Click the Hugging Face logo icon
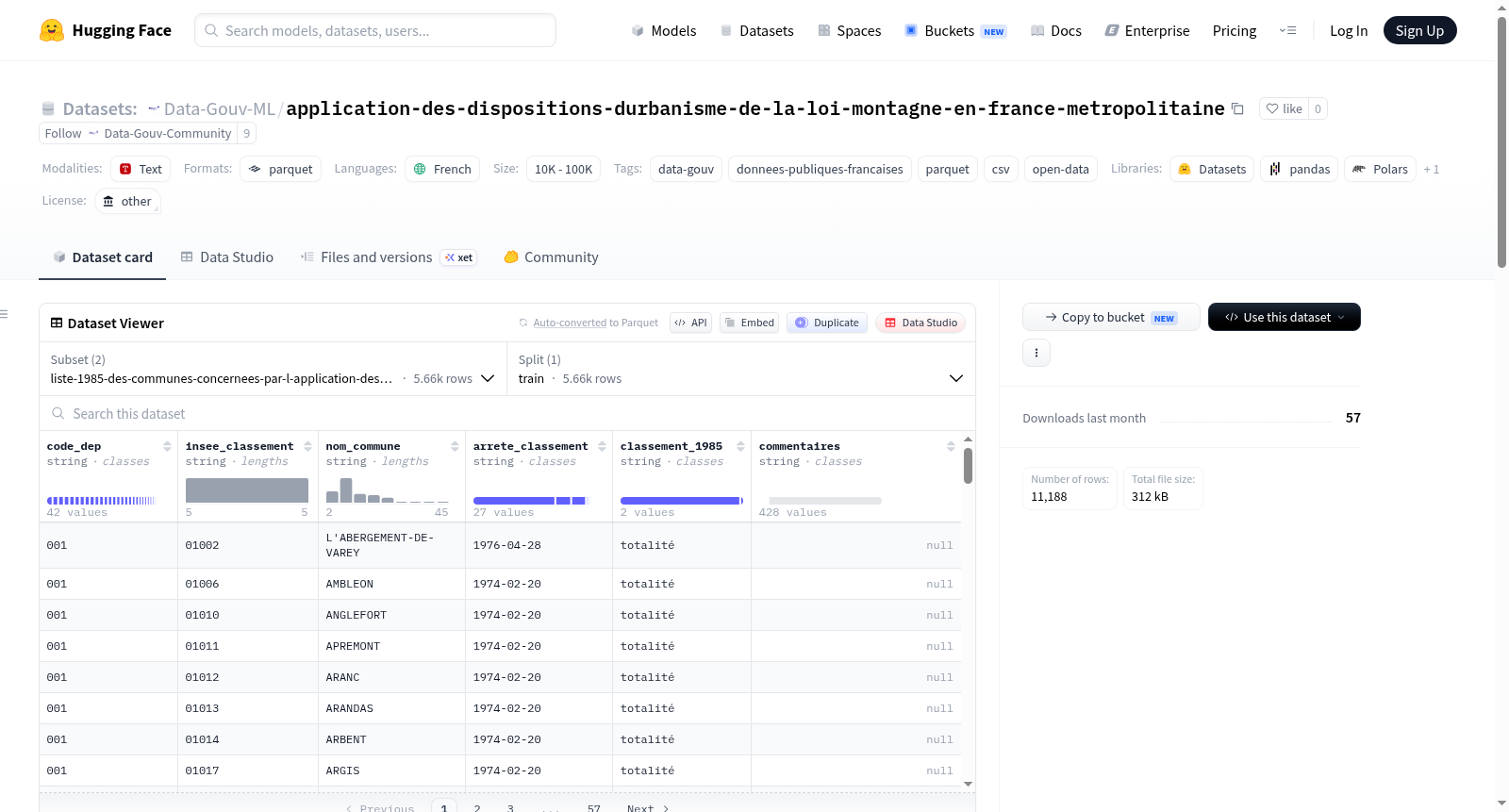This screenshot has height=812, width=1509. tap(52, 30)
